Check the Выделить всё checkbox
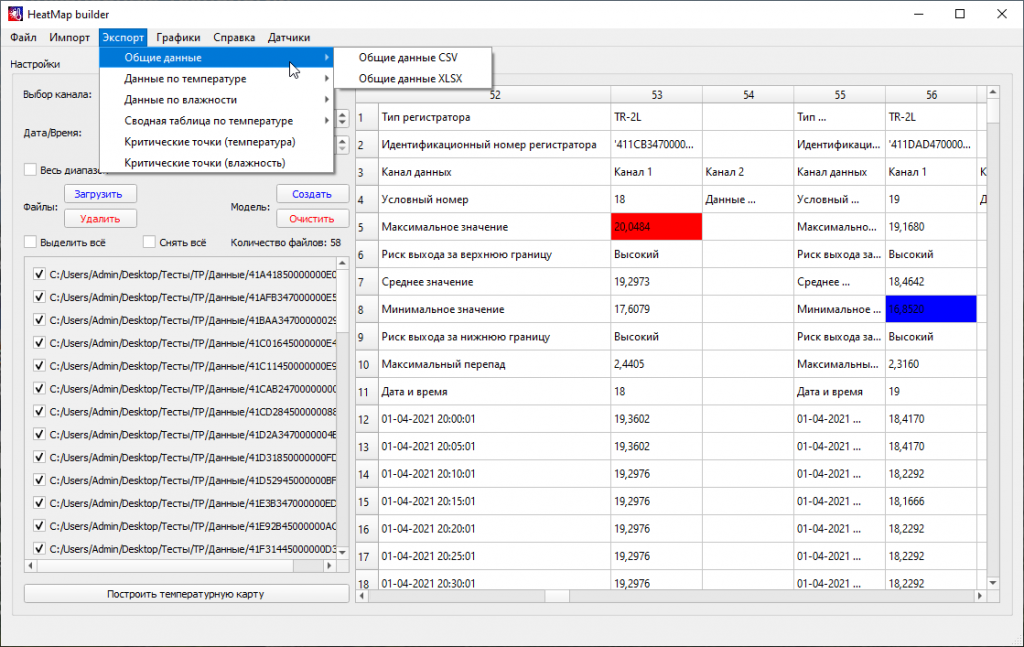The height and width of the screenshot is (647, 1024). pyautogui.click(x=30, y=242)
